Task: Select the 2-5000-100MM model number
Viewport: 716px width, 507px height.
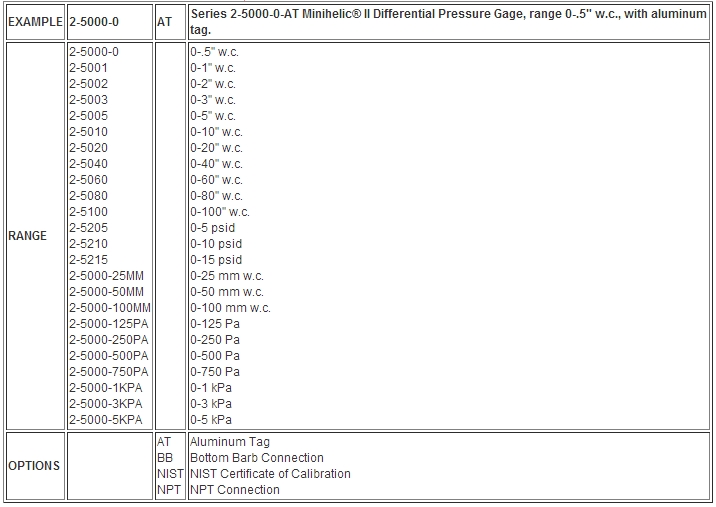Action: point(110,308)
